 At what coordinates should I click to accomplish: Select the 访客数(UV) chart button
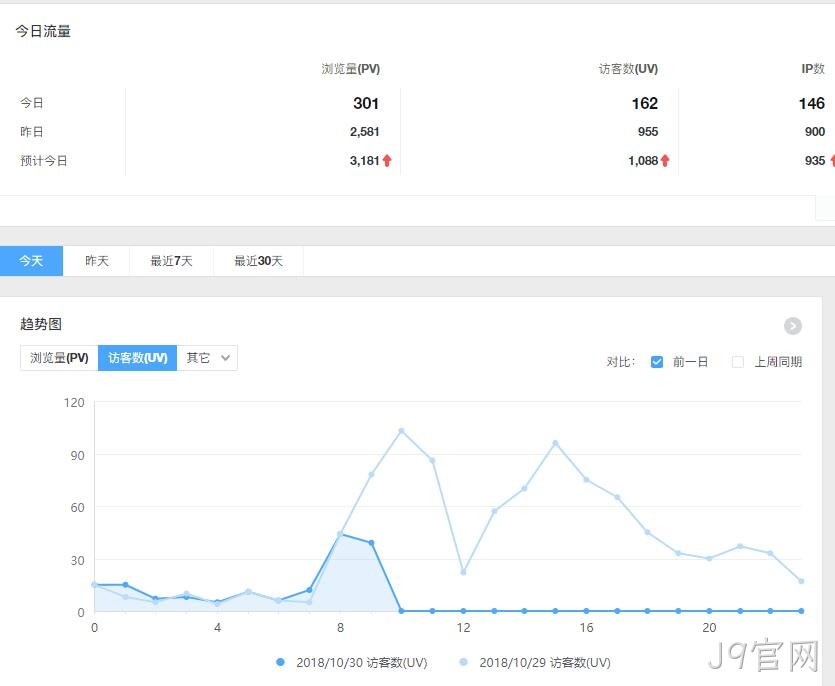pos(137,358)
